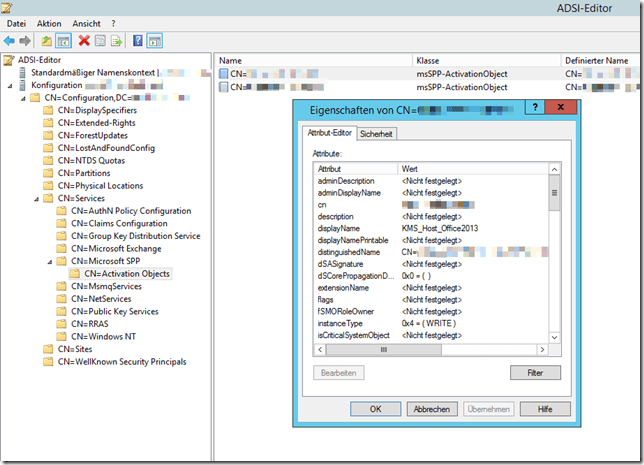Go up one level via folder icon
This screenshot has height=465, width=644.
point(46,41)
